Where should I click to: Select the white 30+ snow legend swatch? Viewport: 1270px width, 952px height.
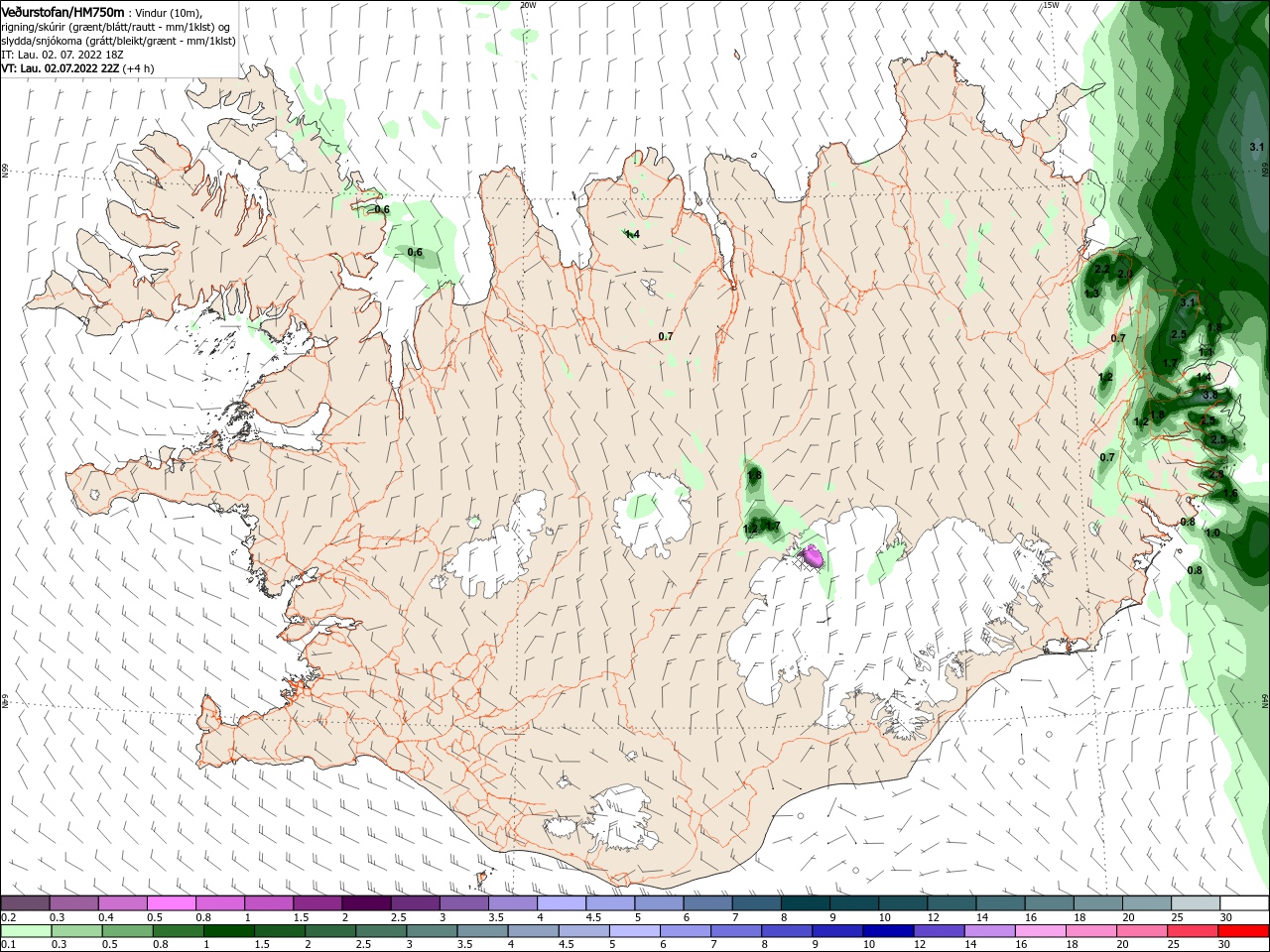[1245, 903]
